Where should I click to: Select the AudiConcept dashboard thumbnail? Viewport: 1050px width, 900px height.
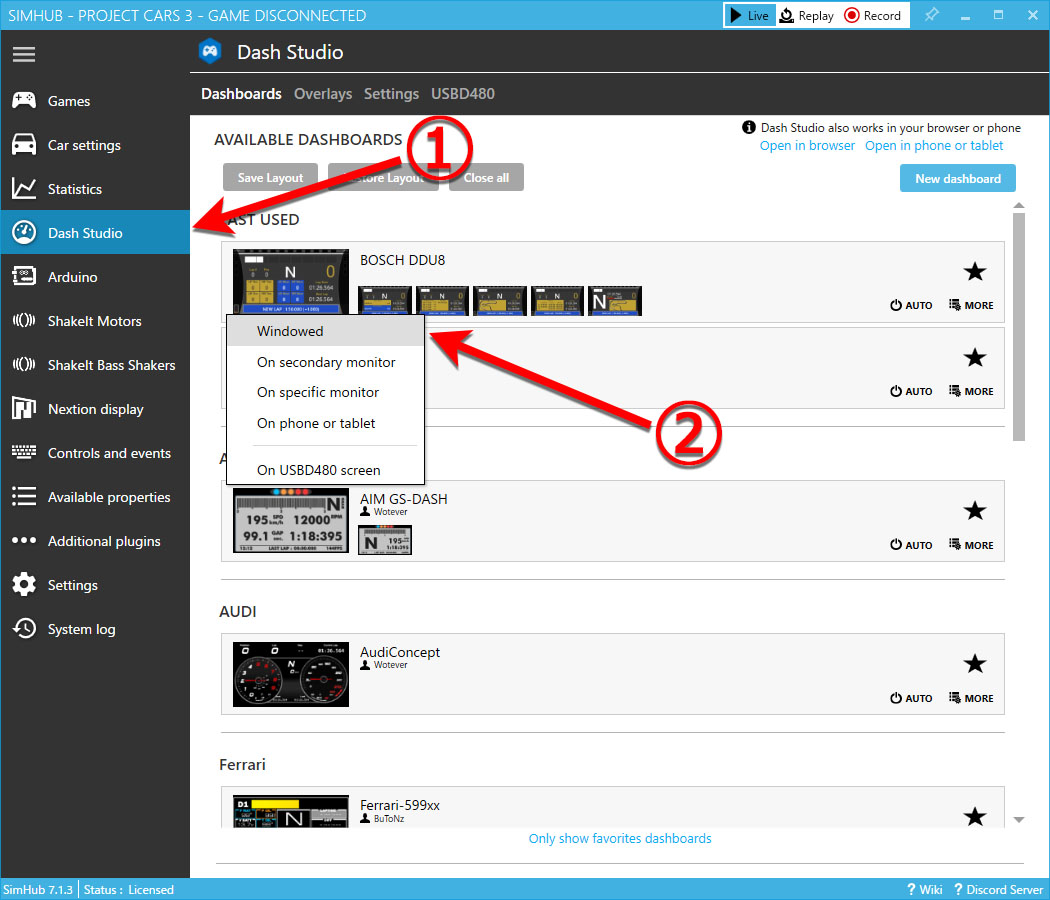point(291,674)
